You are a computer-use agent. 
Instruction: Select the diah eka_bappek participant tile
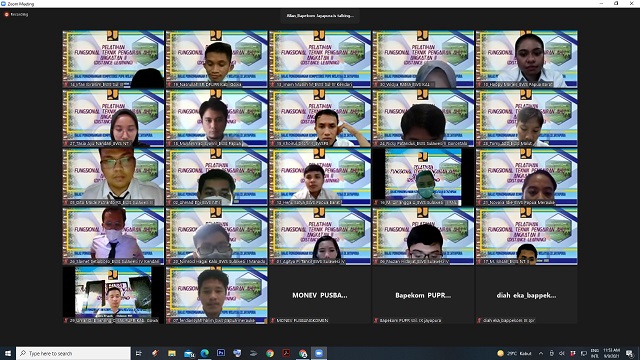click(527, 295)
